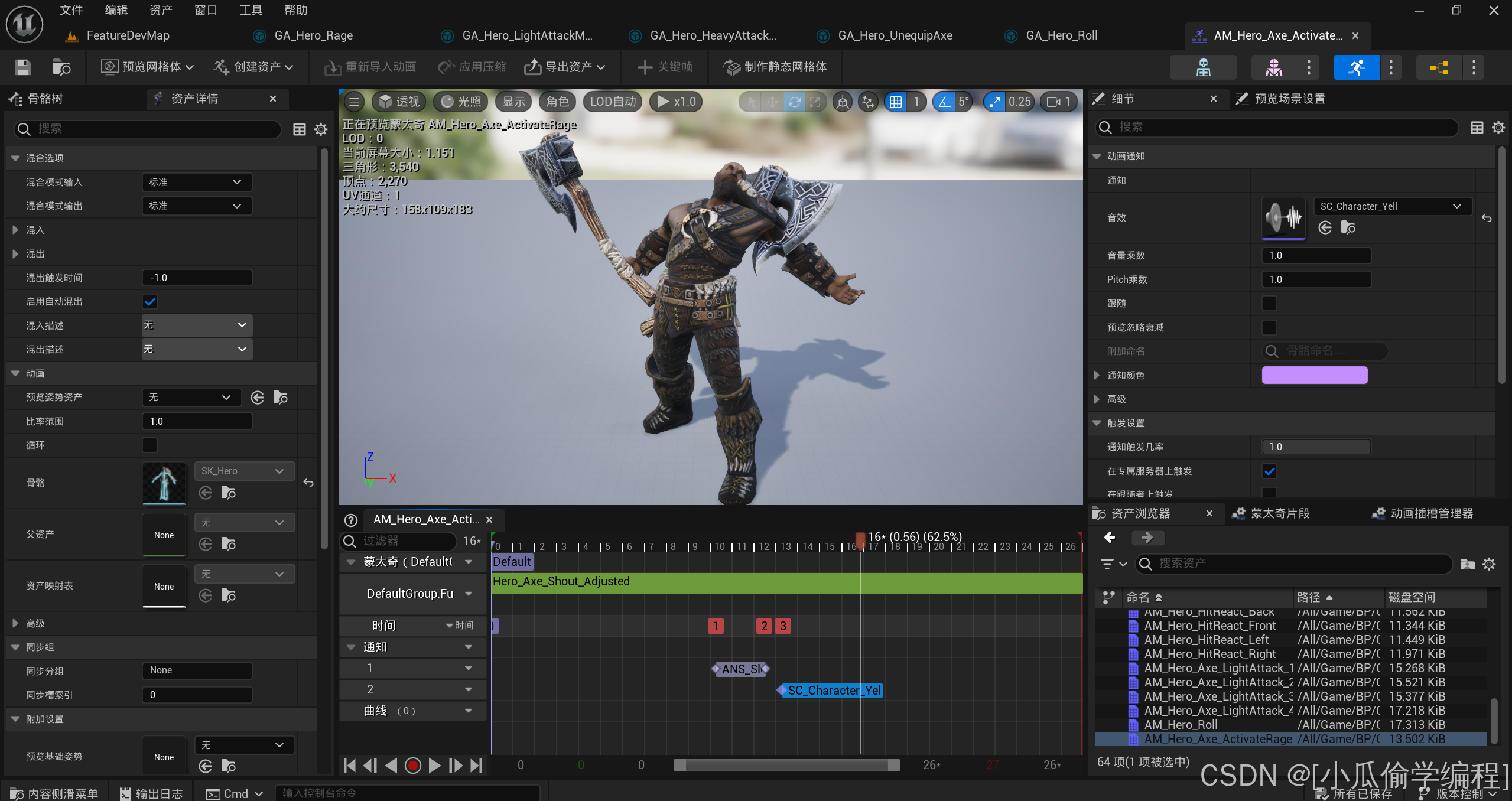1512x801 pixels.
Task: Open SK_Hero skeleton dropdown
Action: (244, 471)
